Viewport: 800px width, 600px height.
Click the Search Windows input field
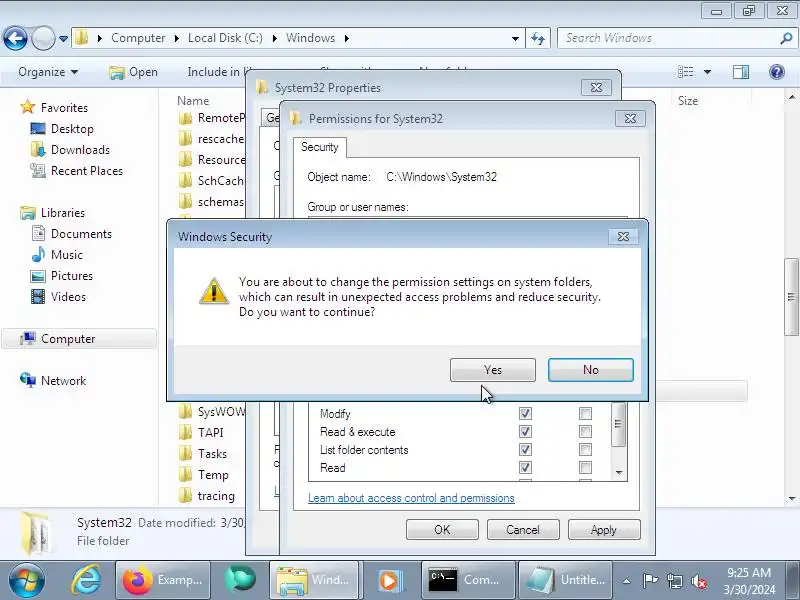[670, 38]
